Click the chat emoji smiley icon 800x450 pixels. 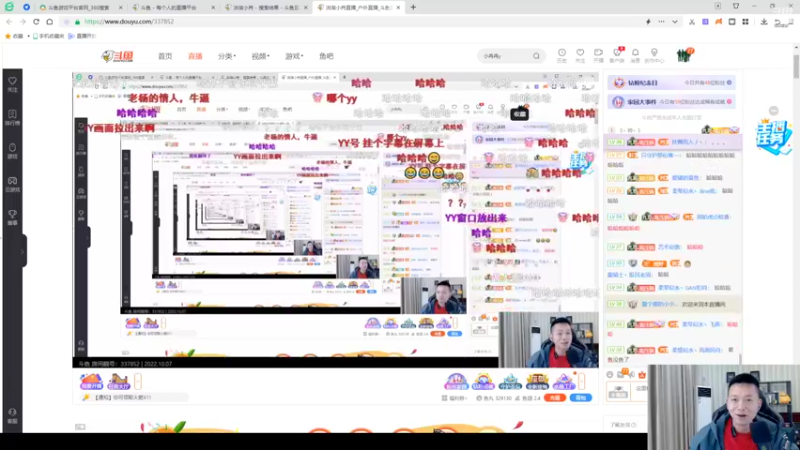[610, 374]
